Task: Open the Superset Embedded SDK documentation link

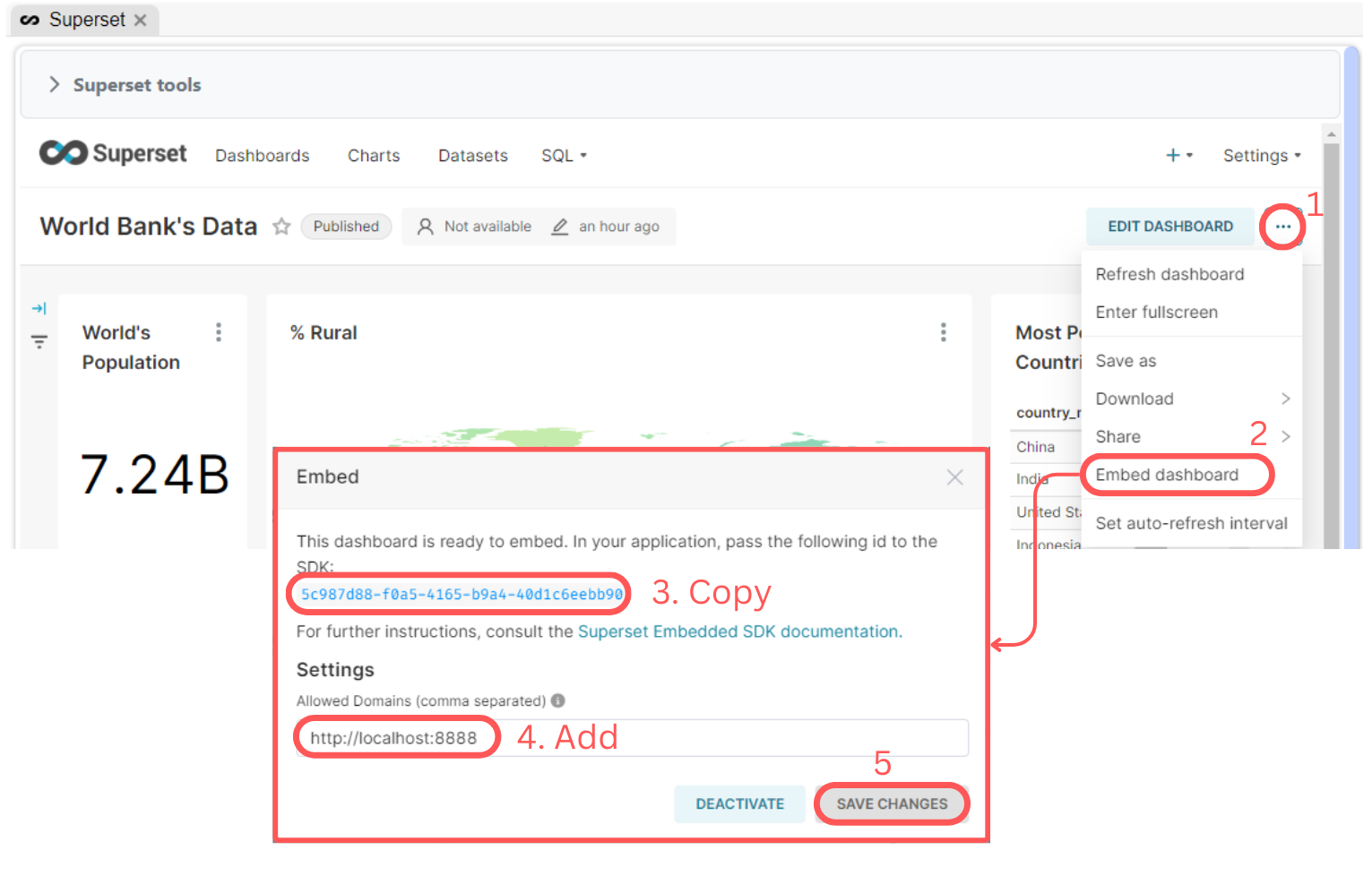Action: coord(739,631)
